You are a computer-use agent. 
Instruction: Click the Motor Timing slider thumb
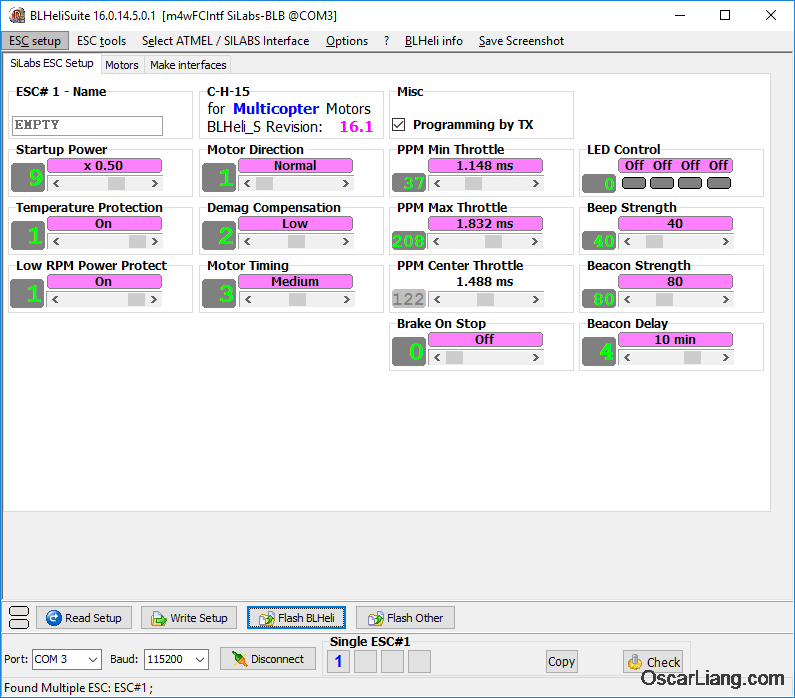[297, 300]
